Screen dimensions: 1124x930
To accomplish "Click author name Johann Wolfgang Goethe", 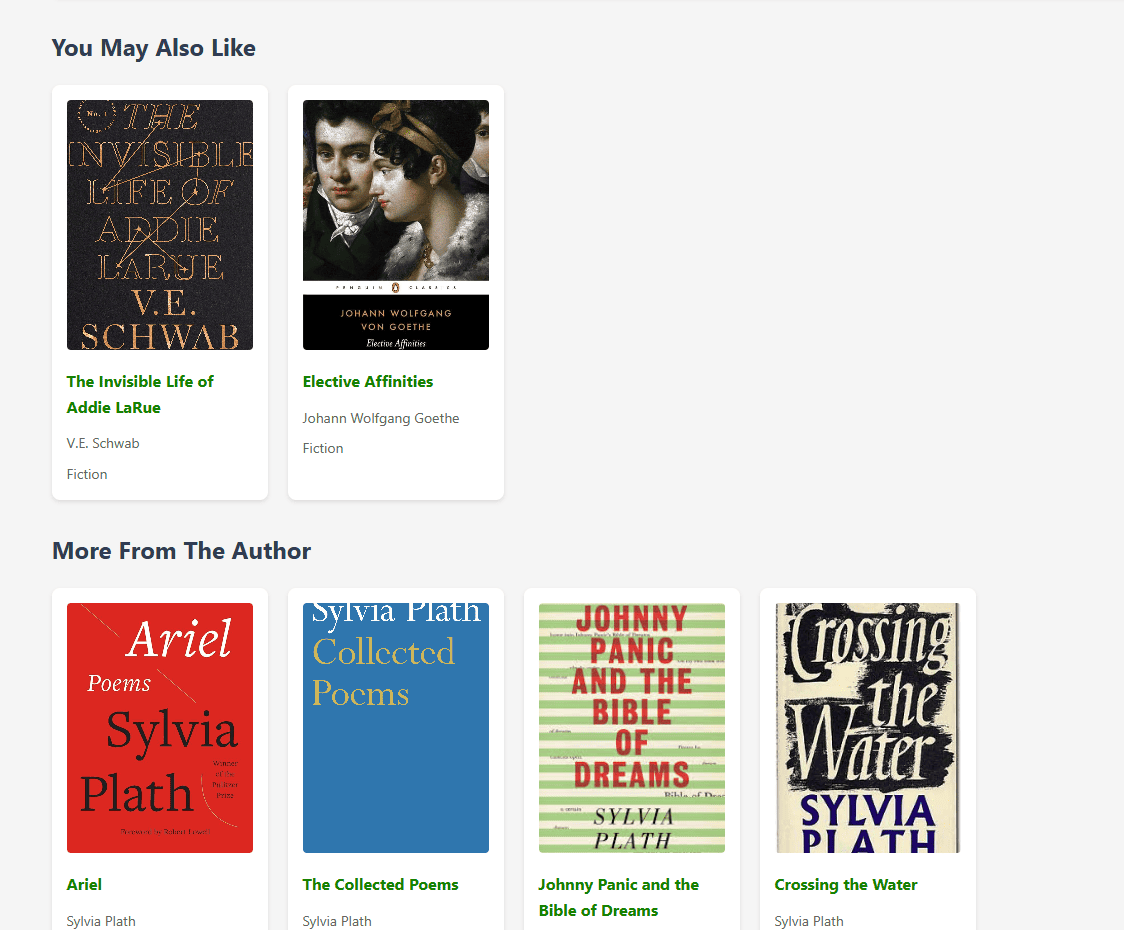I will [x=381, y=418].
